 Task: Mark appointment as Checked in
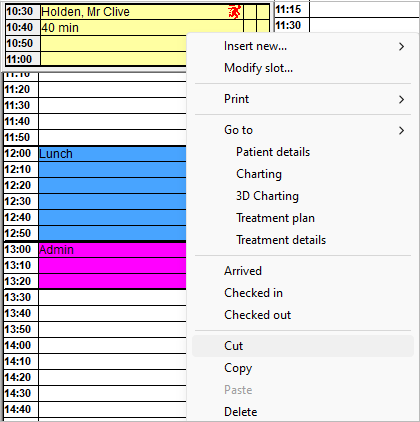pos(253,293)
